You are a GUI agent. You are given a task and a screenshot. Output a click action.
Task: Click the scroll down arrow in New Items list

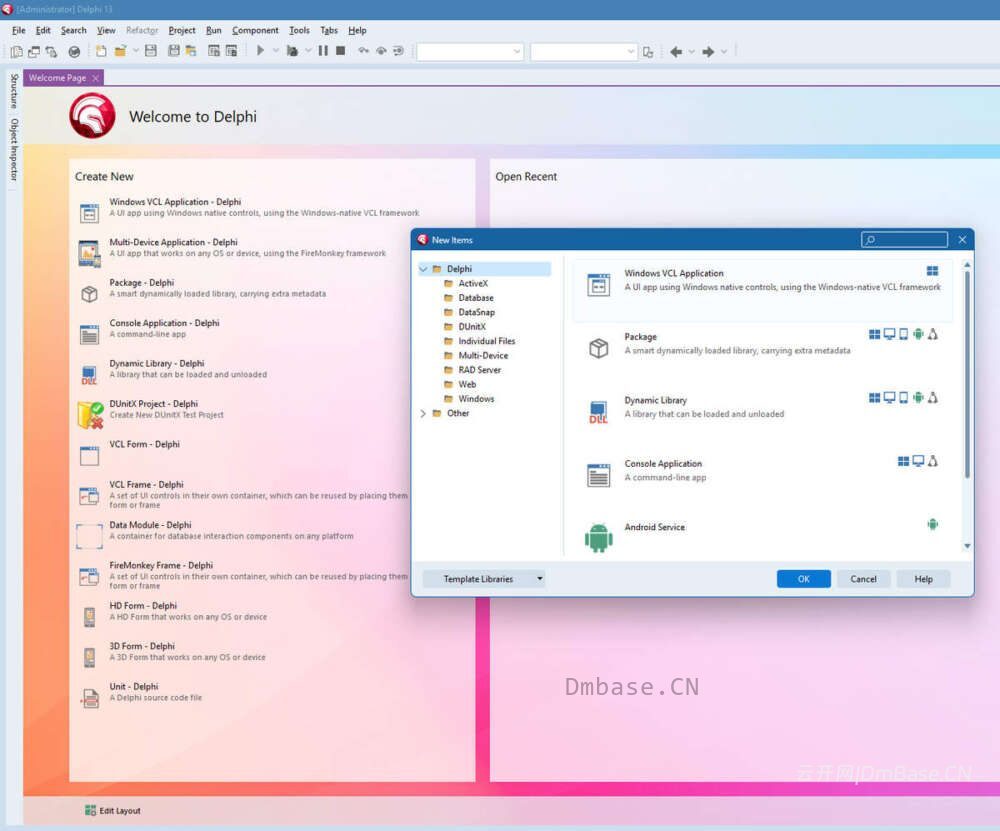967,546
